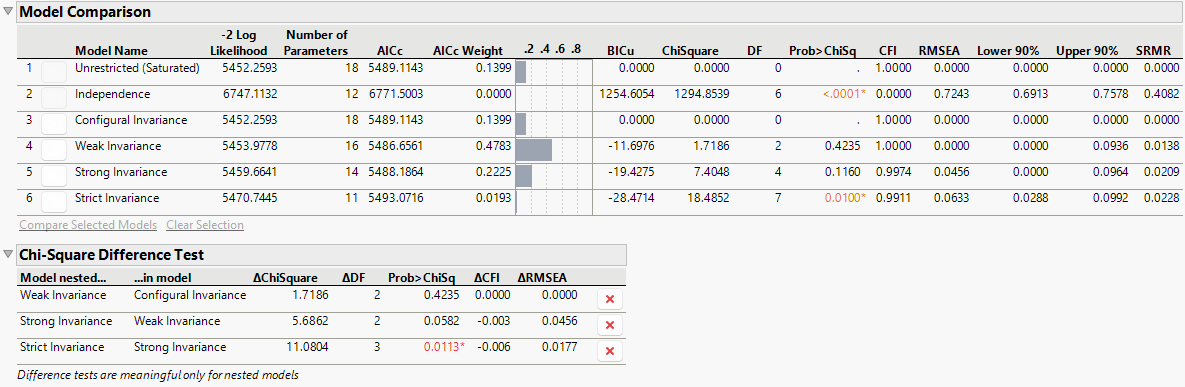Click the ΔDF column header
This screenshot has width=1185, height=387.
point(354,277)
